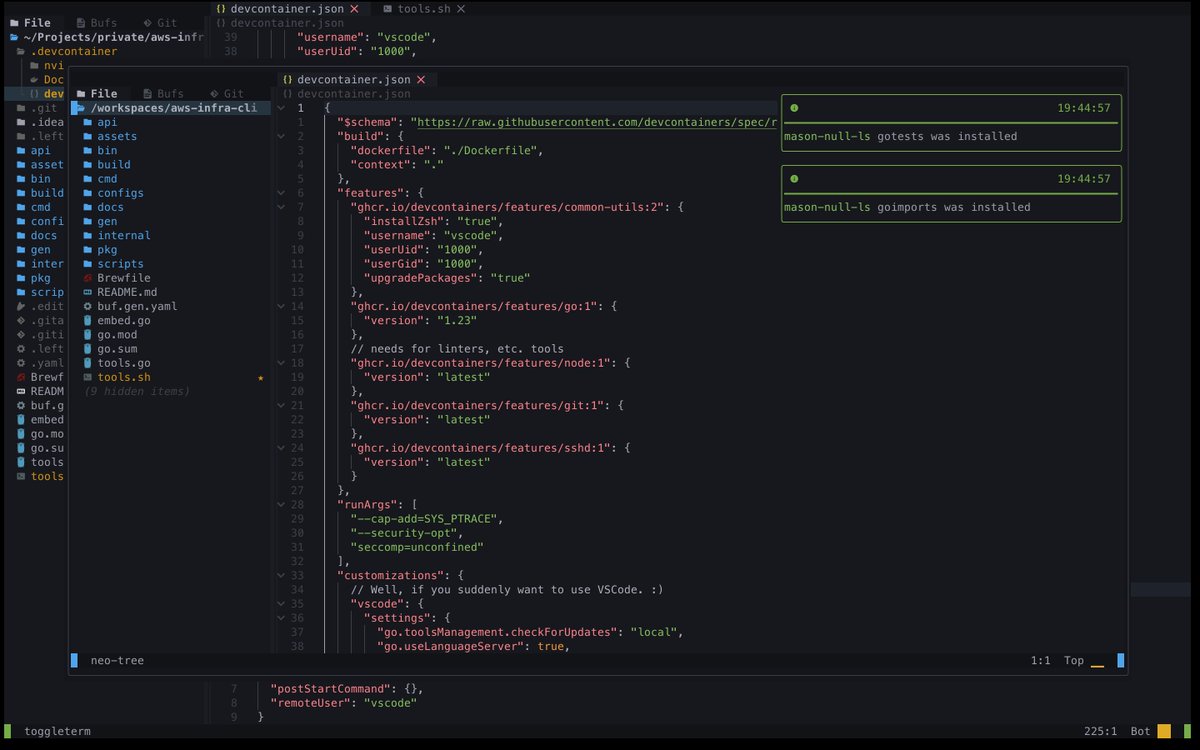Image resolution: width=1200 pixels, height=750 pixels.
Task: Collapse the fold chevron at line 21 git:1
Action: pyautogui.click(x=279, y=406)
